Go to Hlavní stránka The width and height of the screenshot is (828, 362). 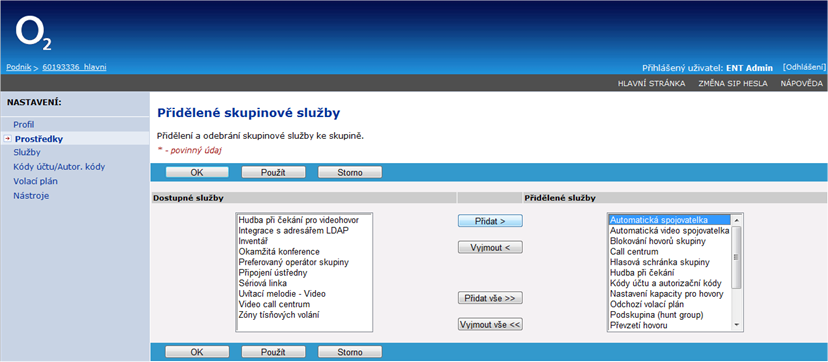[652, 83]
